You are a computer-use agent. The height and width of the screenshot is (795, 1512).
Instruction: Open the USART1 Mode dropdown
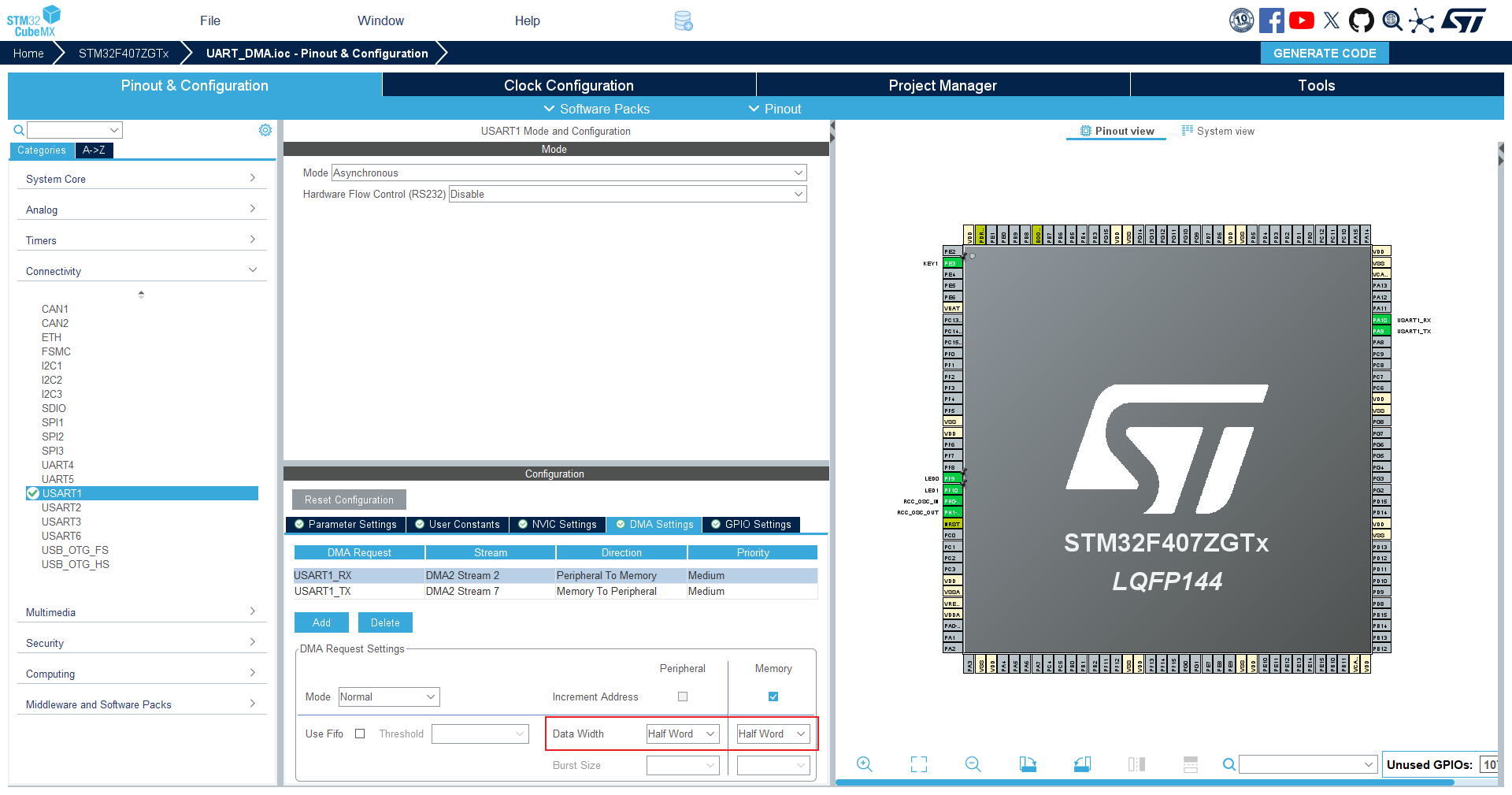[569, 173]
